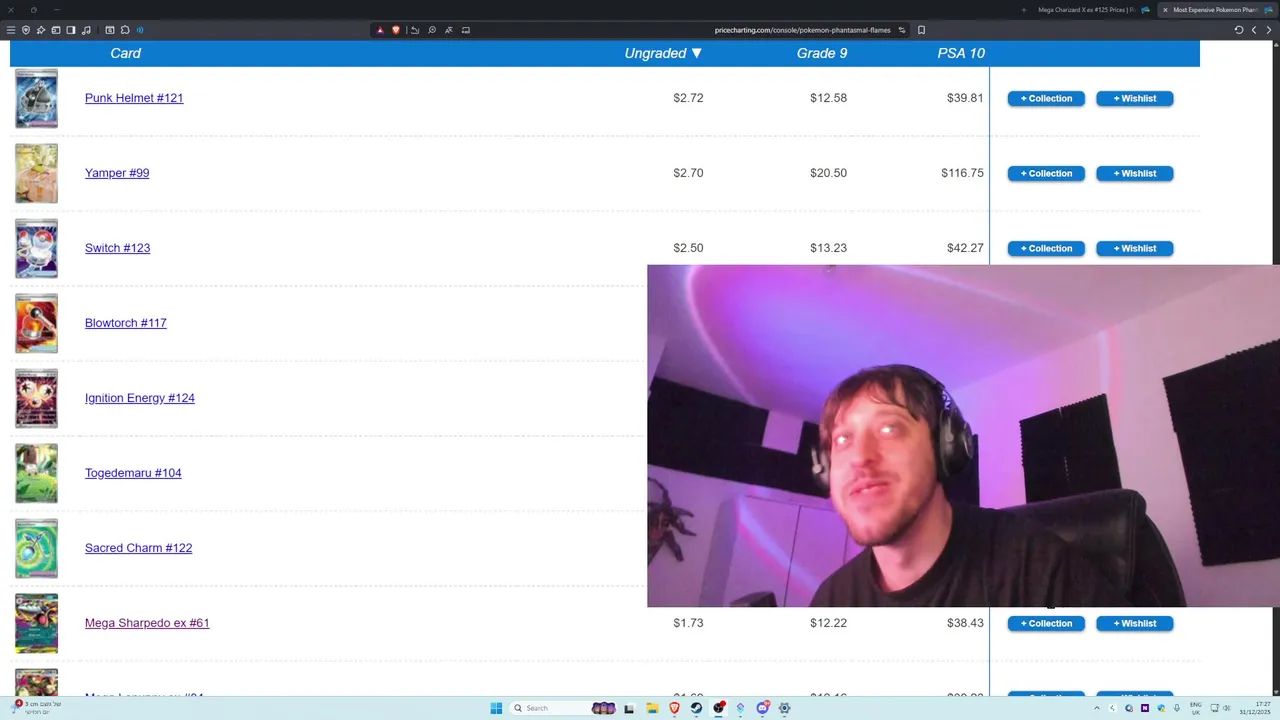Add Yamper to Collection
The image size is (1280, 720).
tap(1046, 173)
